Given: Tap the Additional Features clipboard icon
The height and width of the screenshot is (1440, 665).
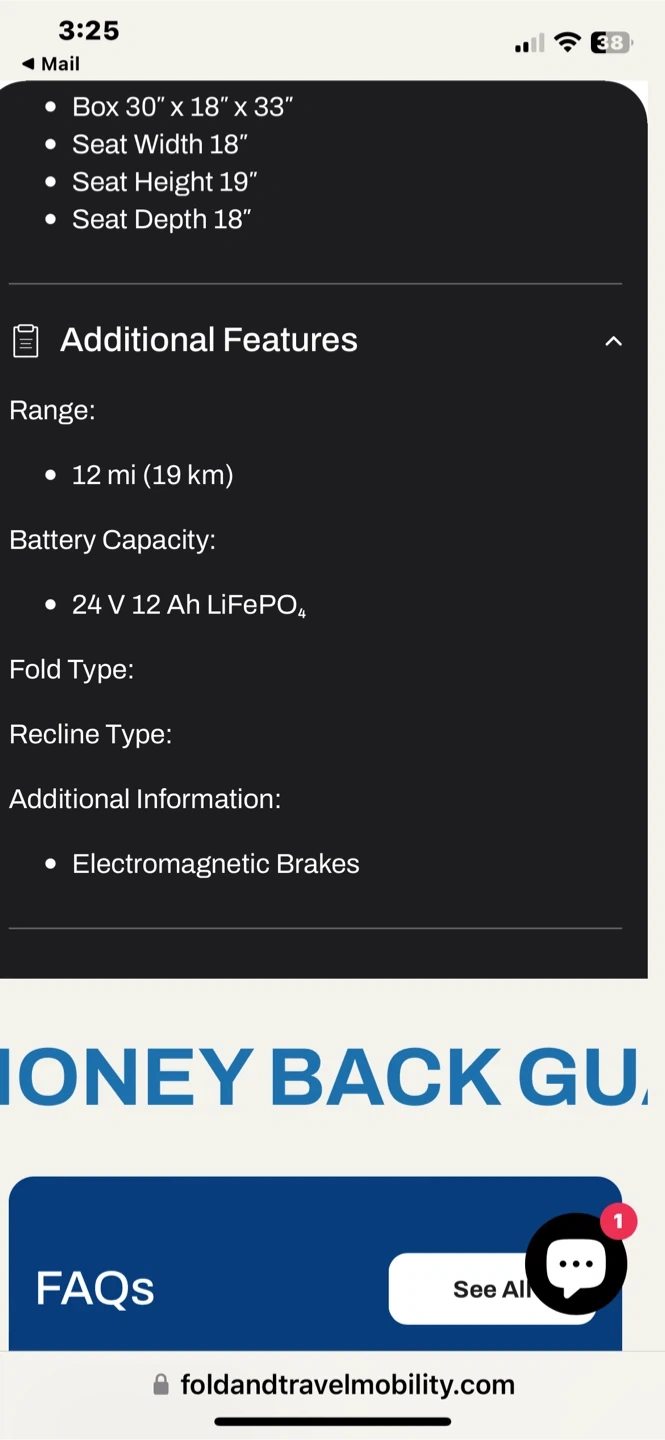Looking at the screenshot, I should pyautogui.click(x=26, y=341).
